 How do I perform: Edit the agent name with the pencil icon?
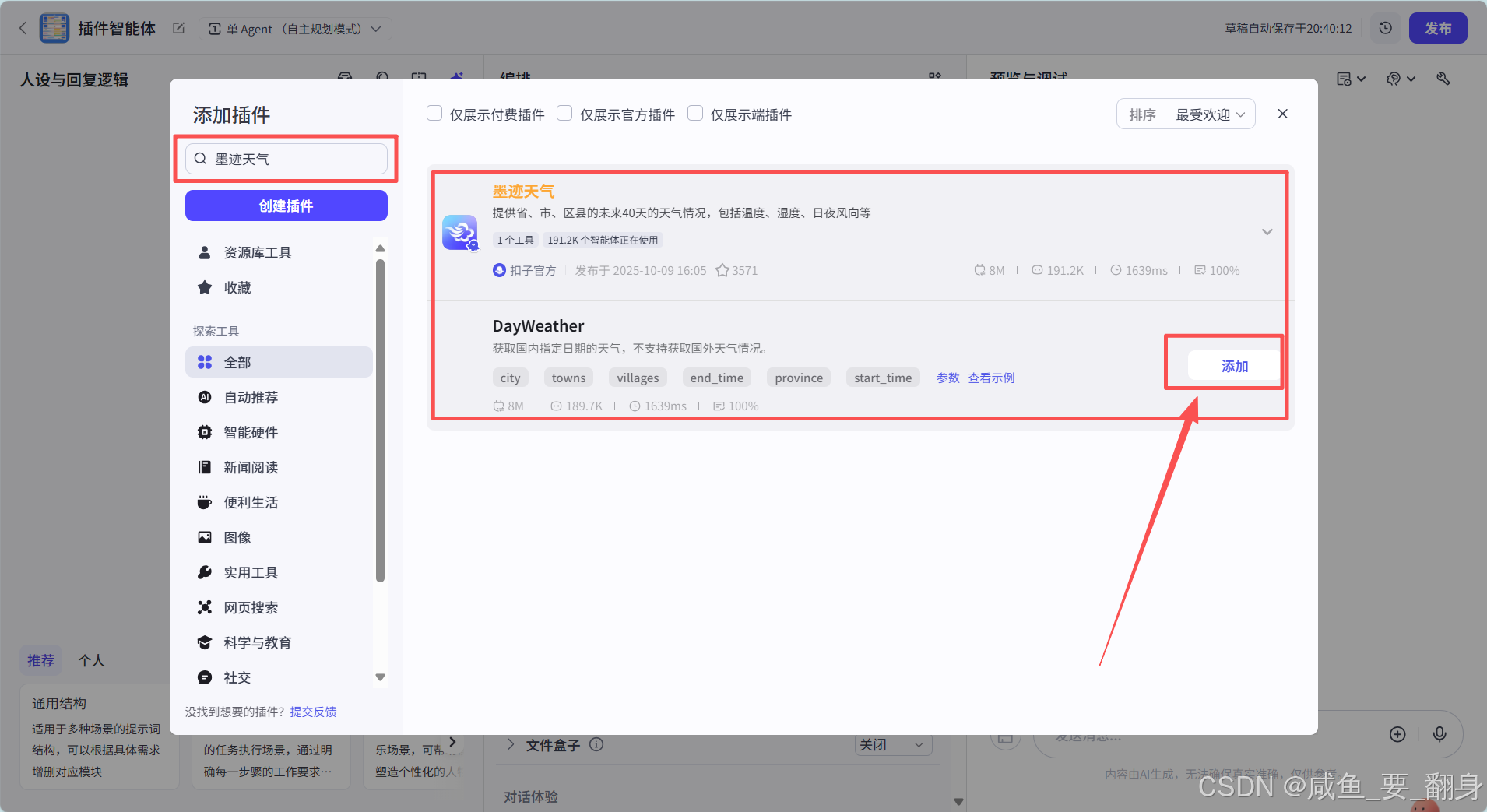(x=178, y=29)
